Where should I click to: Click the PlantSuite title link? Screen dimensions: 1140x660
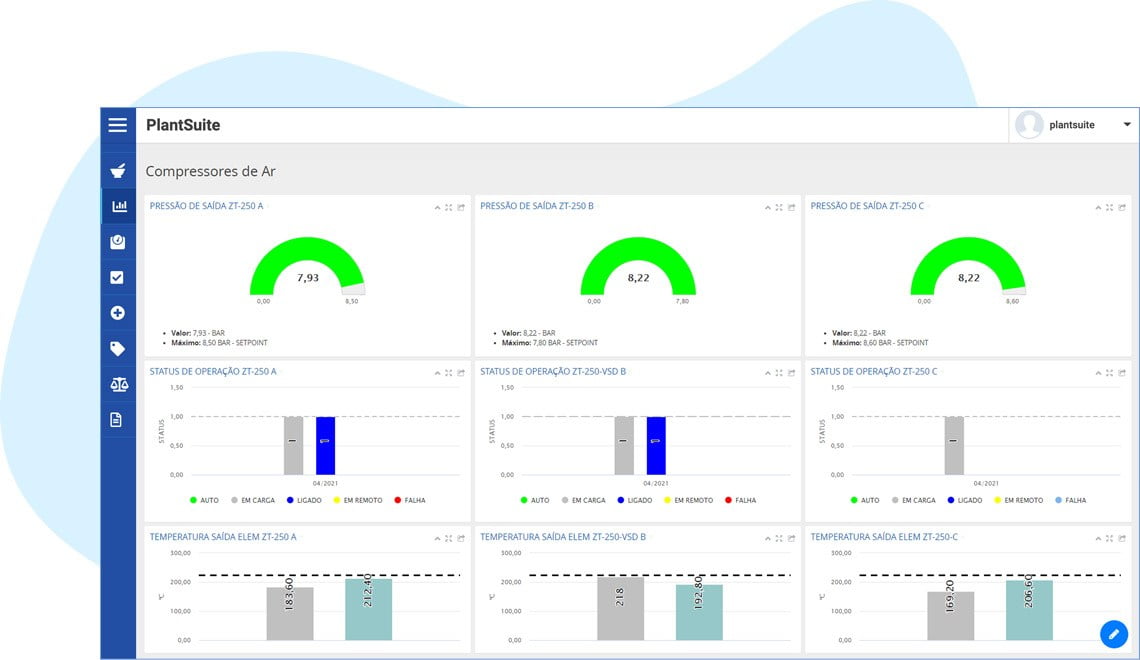pyautogui.click(x=183, y=125)
